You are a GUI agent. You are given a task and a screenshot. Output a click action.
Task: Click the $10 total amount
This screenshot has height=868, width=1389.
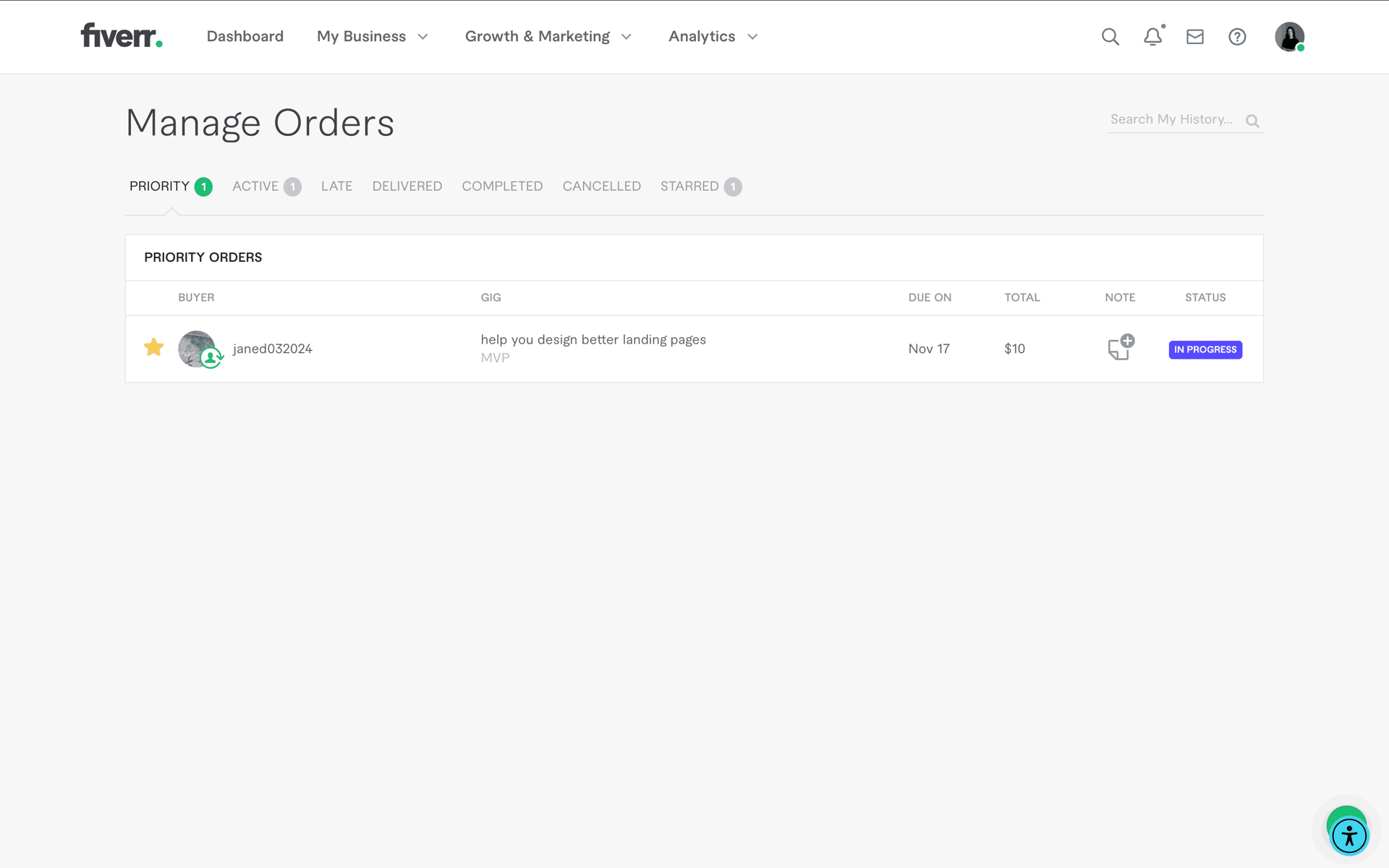pyautogui.click(x=1014, y=349)
